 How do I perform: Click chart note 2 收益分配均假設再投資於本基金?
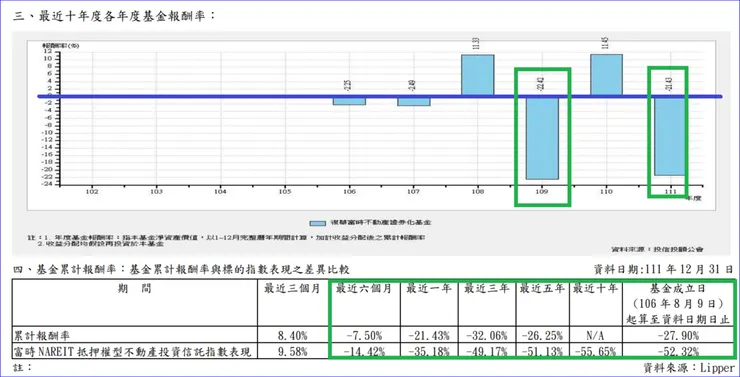(101, 244)
